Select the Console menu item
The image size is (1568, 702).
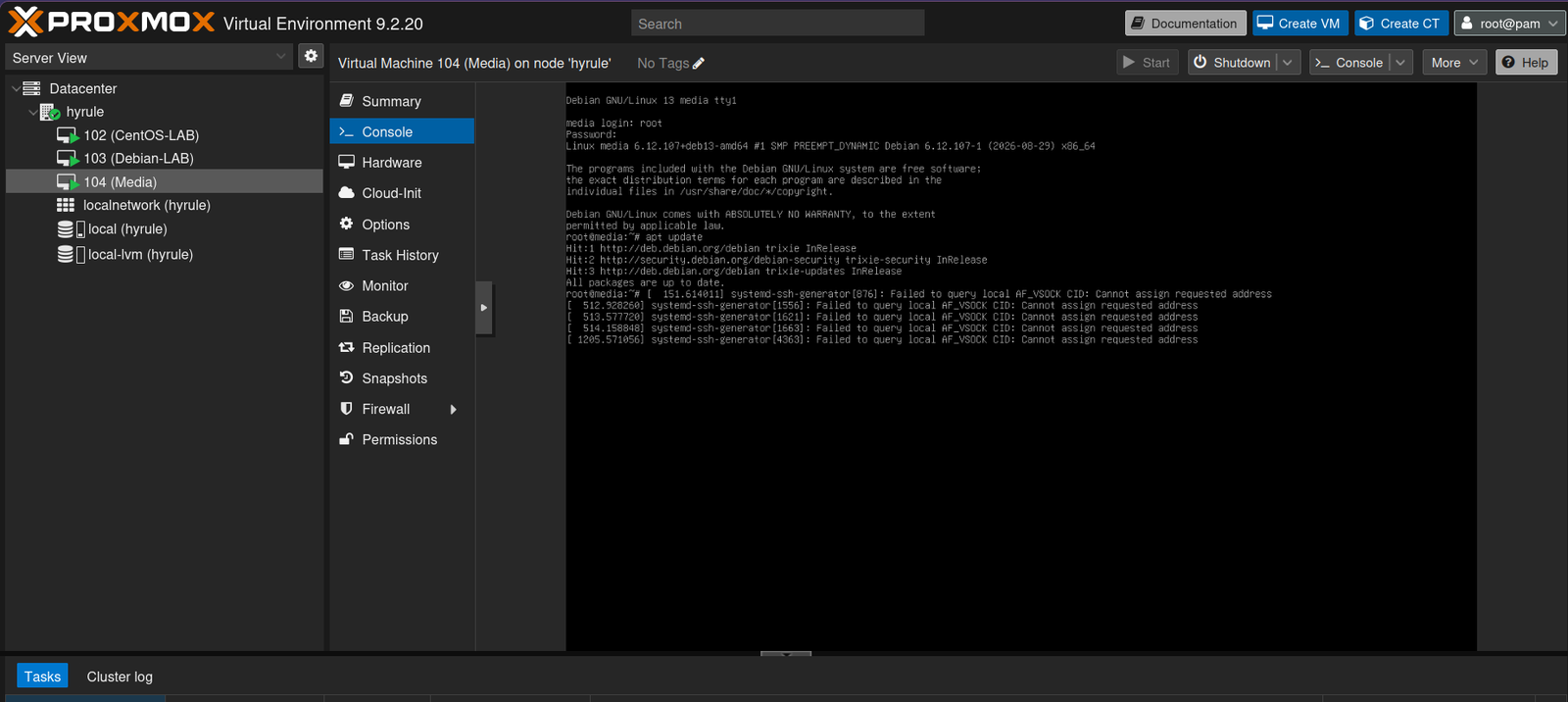pos(402,131)
